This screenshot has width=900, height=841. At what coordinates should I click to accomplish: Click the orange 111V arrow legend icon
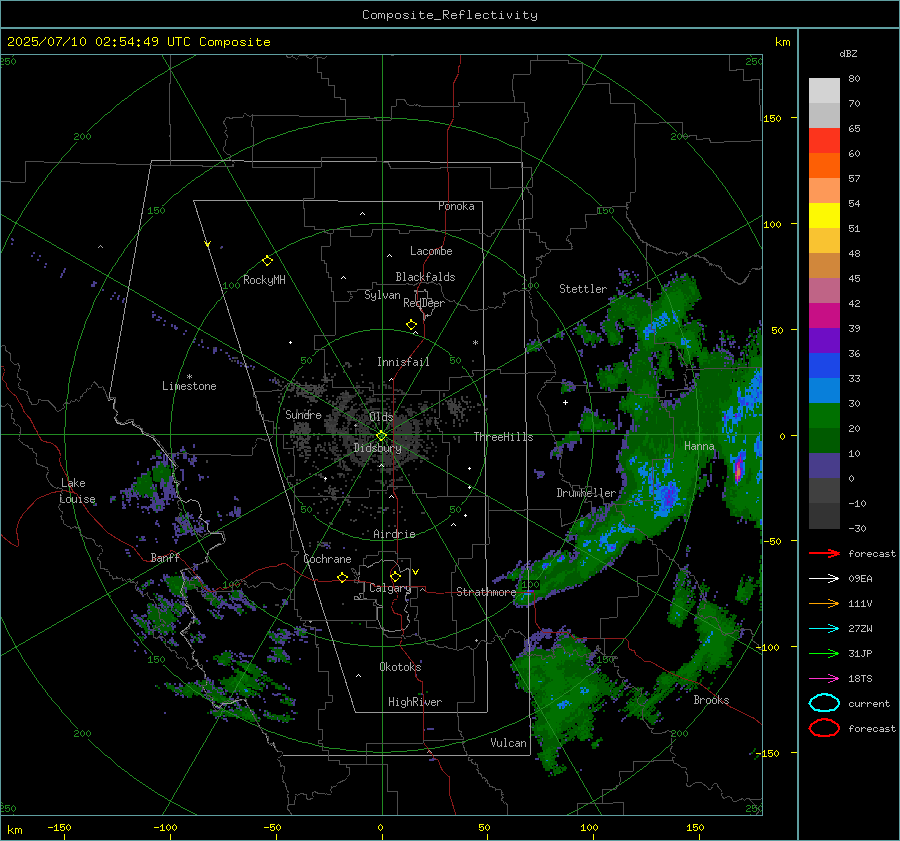click(824, 603)
